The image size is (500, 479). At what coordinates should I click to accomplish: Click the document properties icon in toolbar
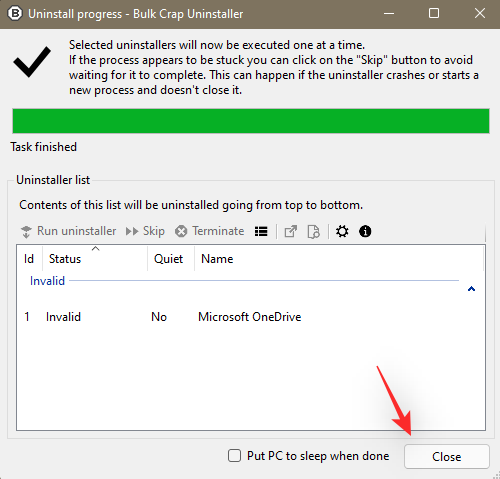click(x=313, y=231)
